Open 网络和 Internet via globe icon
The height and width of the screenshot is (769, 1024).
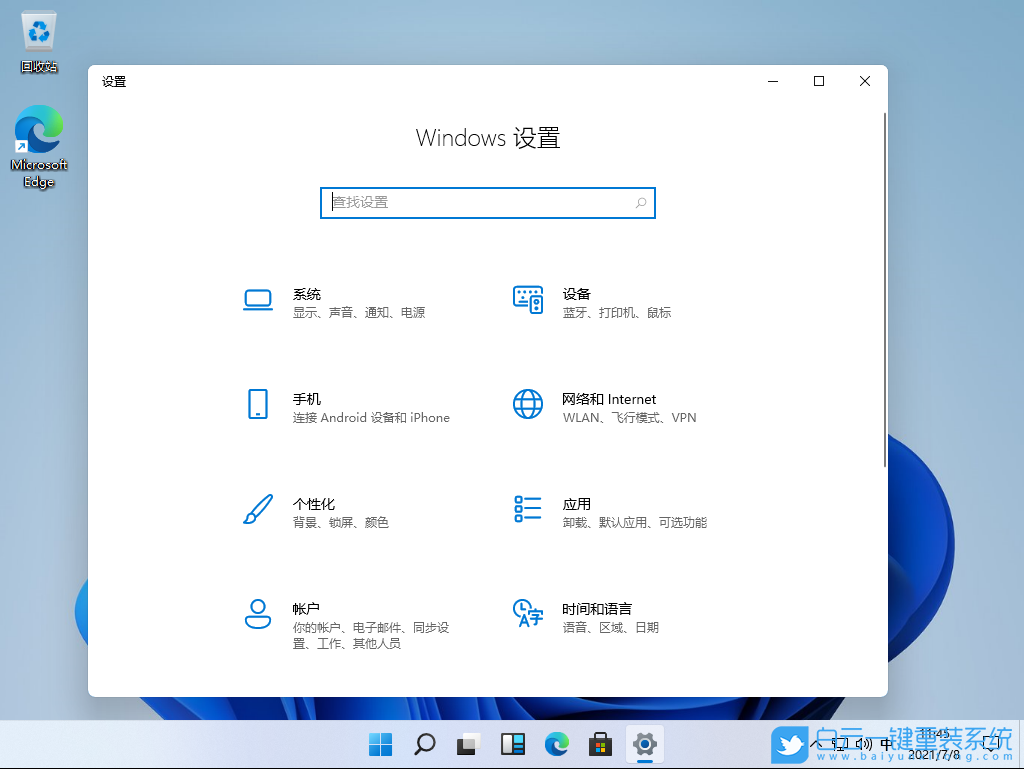point(527,405)
